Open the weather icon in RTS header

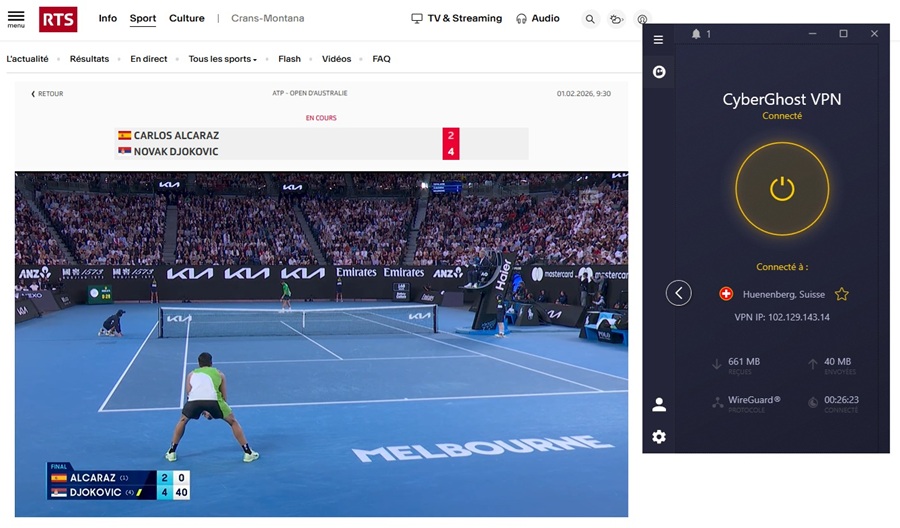pyautogui.click(x=616, y=19)
